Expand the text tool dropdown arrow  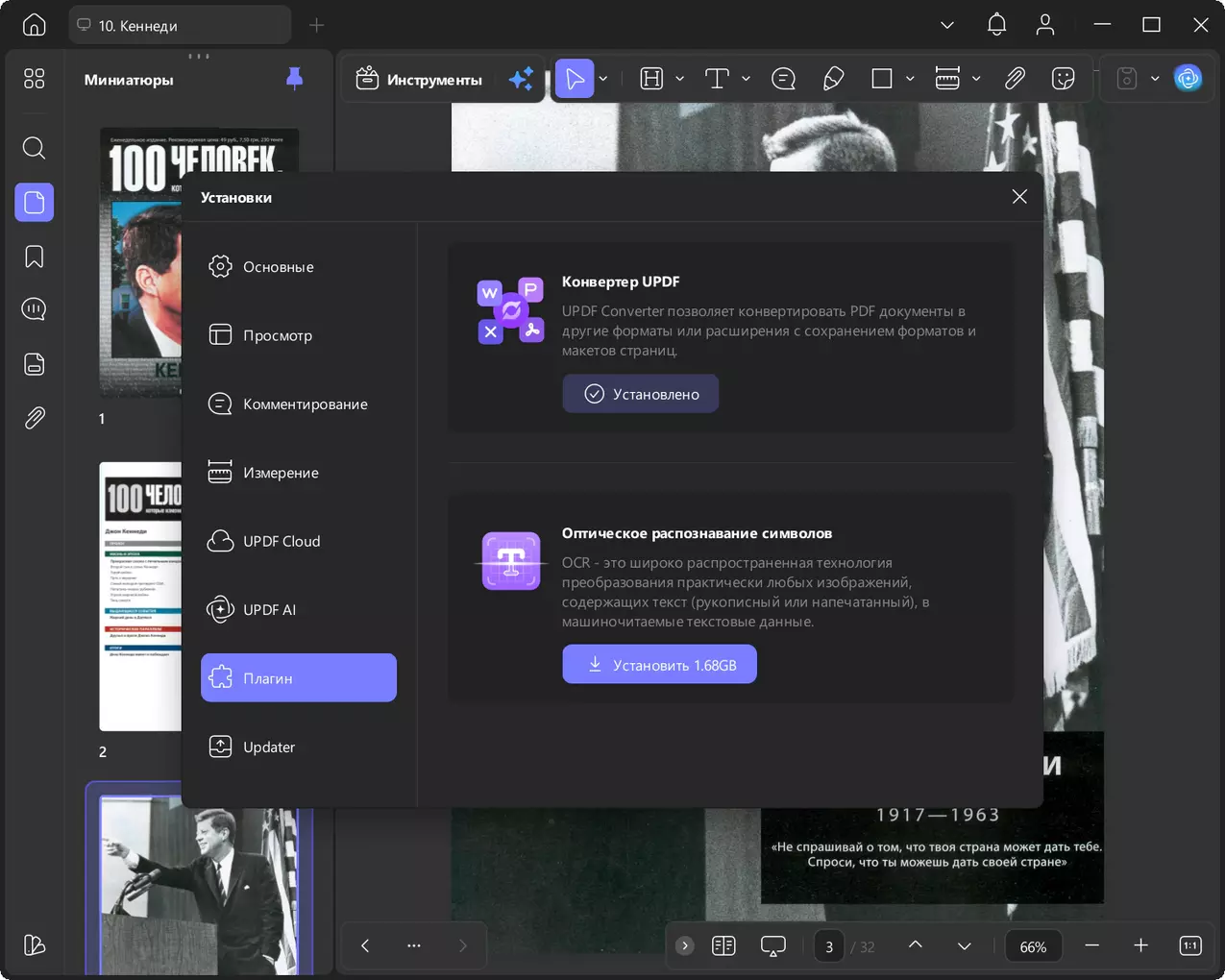pyautogui.click(x=746, y=79)
